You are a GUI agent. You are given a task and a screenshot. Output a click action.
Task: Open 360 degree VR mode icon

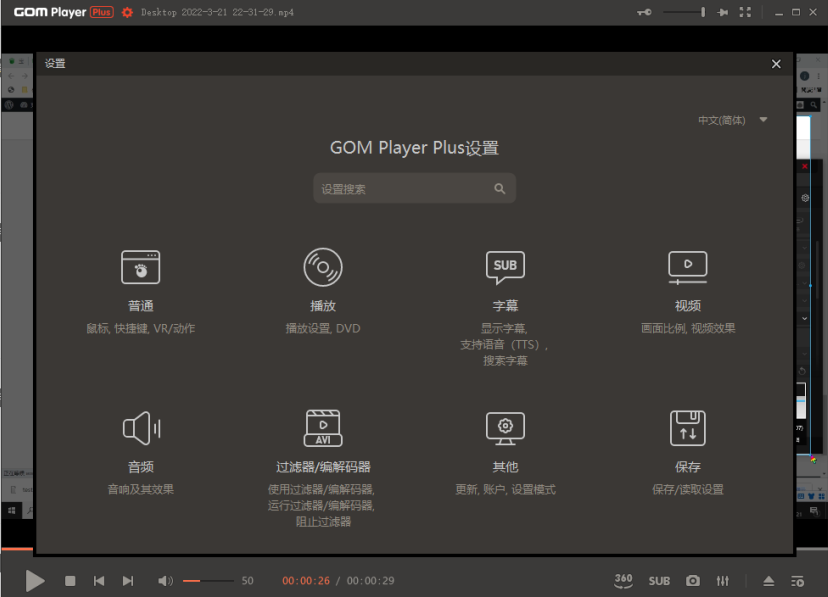623,580
